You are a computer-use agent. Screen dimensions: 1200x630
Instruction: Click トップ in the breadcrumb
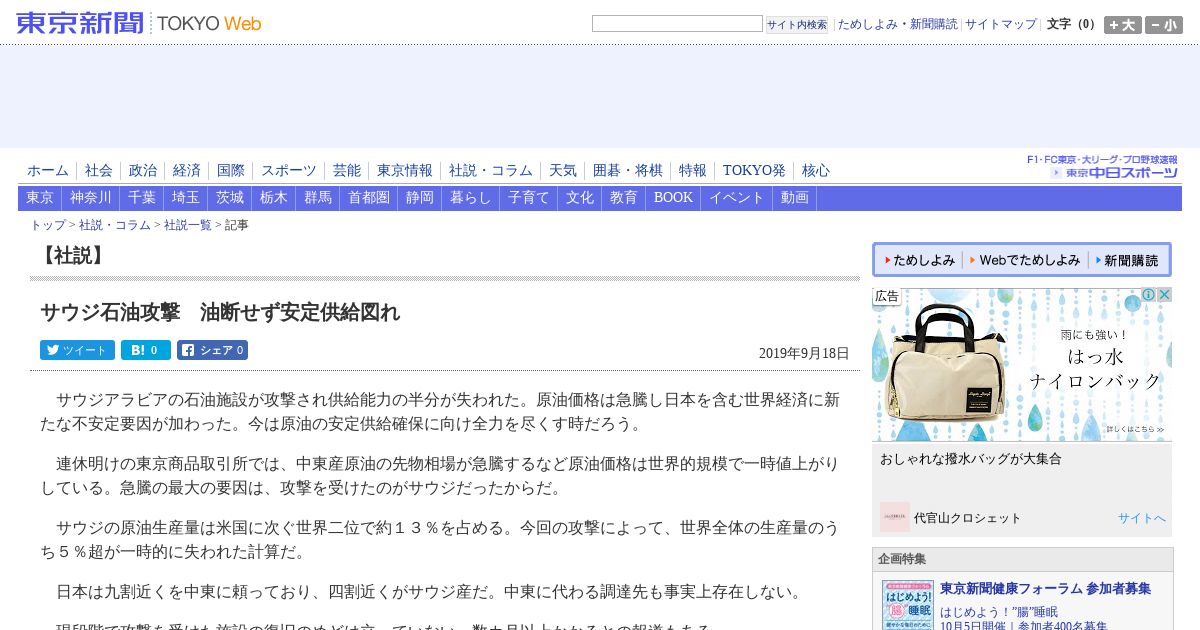pyautogui.click(x=48, y=225)
